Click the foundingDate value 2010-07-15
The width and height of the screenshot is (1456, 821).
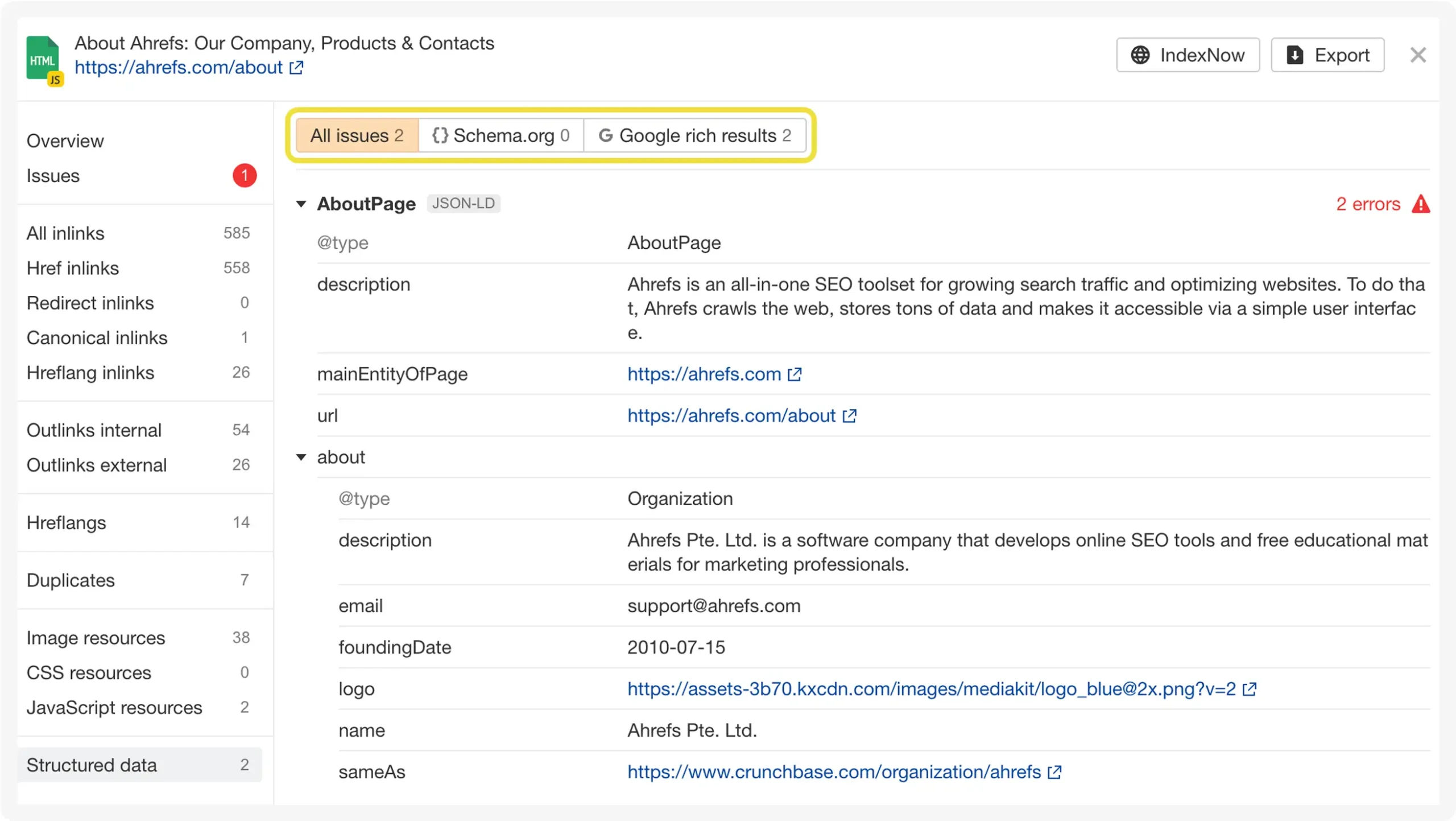pos(676,647)
